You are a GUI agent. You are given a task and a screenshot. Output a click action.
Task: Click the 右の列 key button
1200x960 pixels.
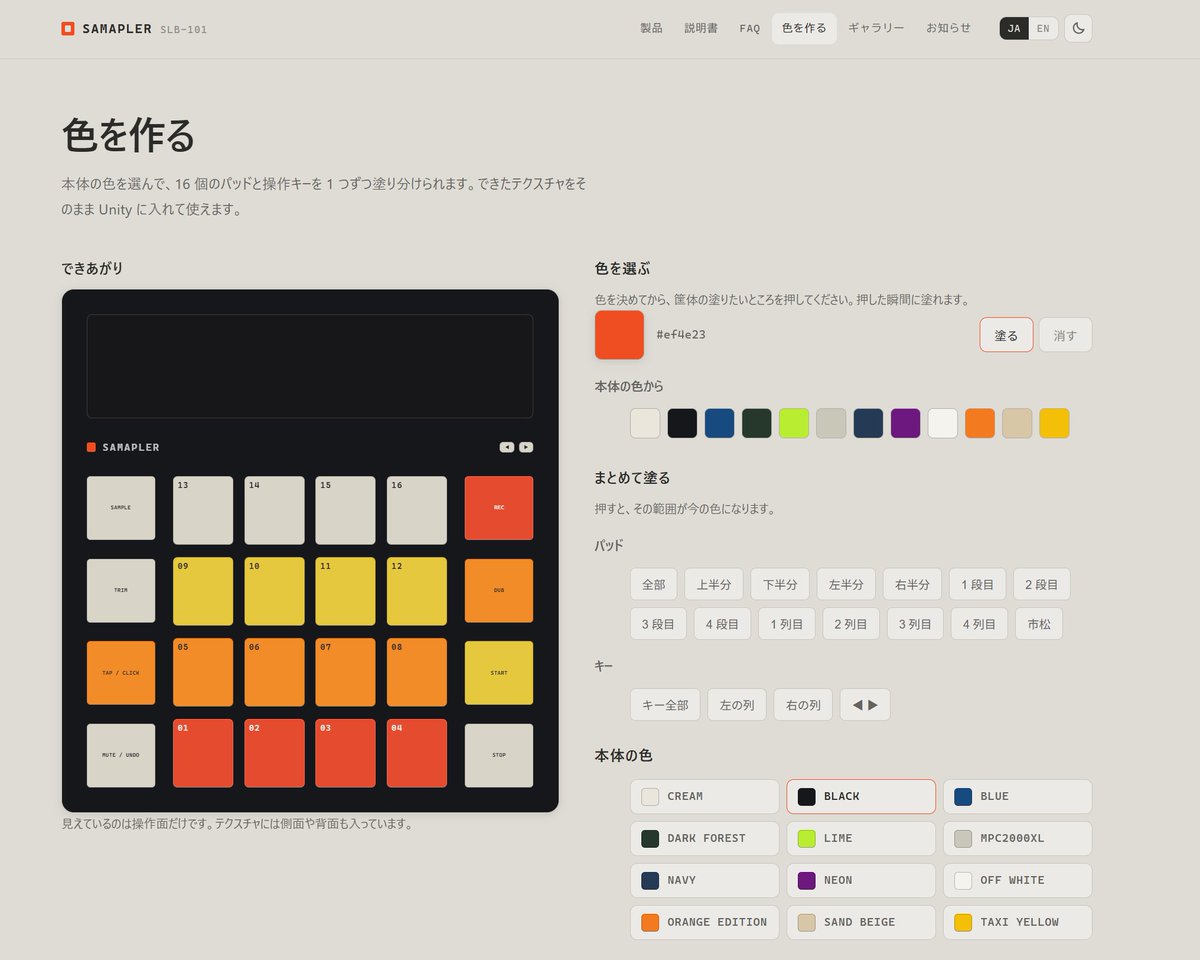[x=804, y=704]
